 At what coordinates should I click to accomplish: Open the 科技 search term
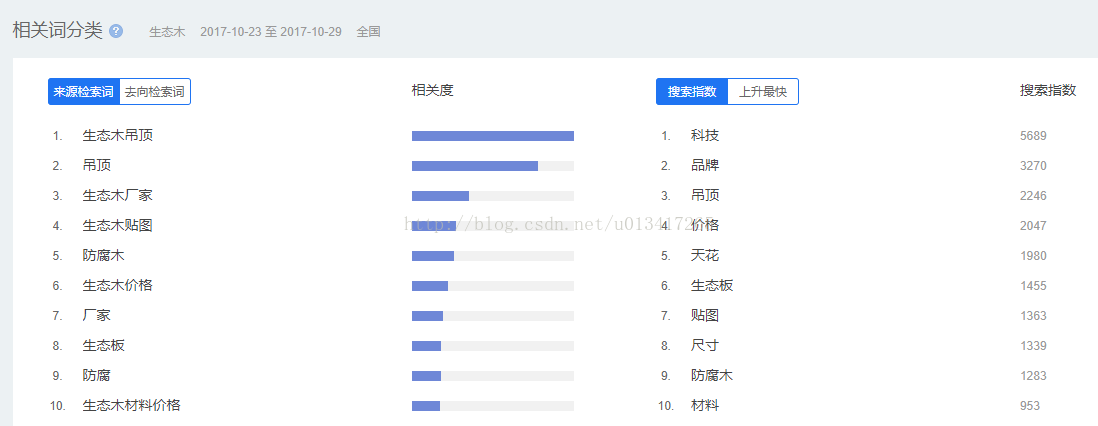coord(704,136)
